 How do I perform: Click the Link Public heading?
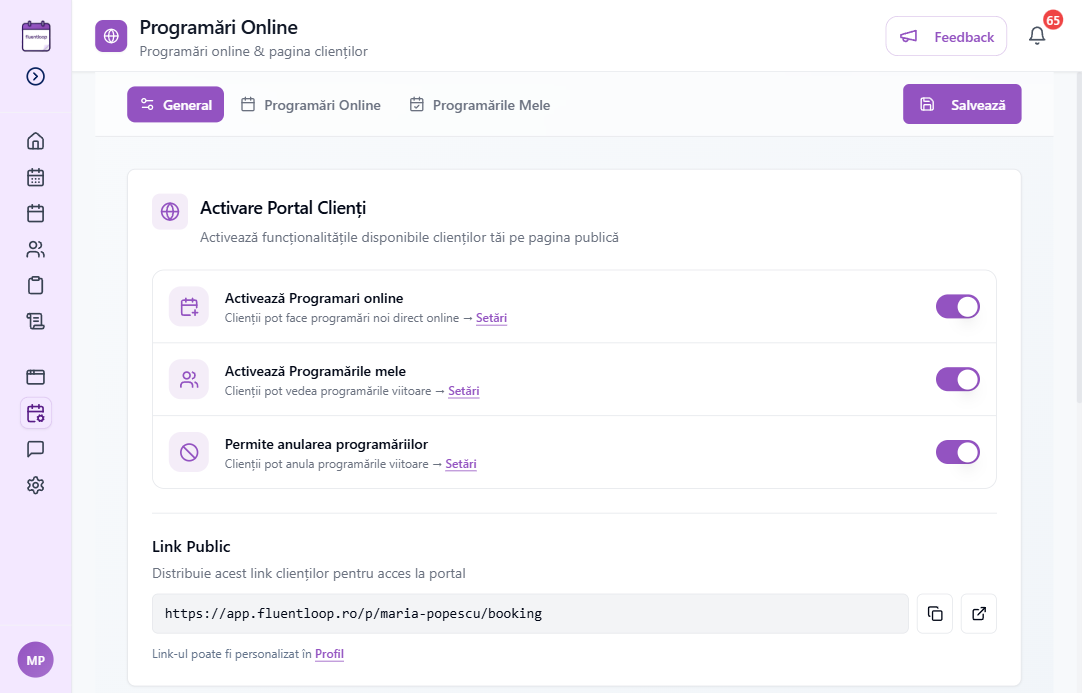(191, 547)
